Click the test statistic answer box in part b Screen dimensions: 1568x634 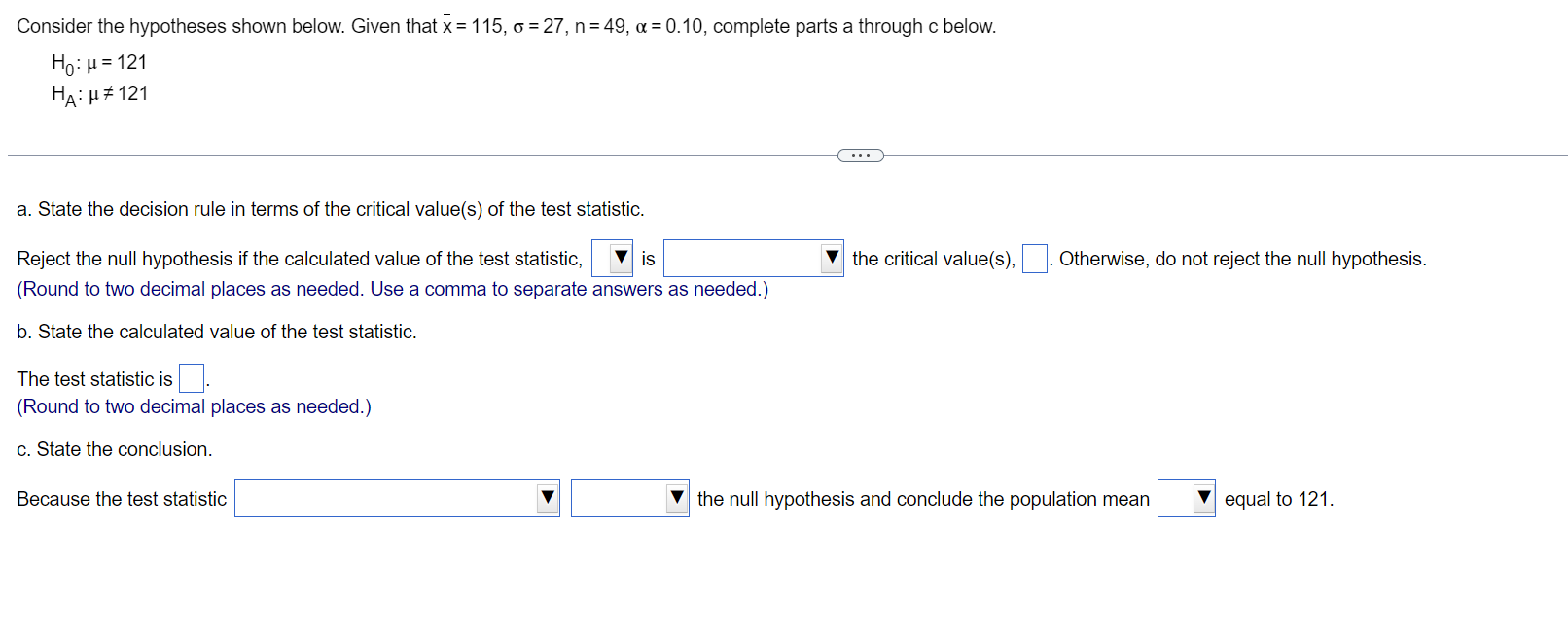point(191,377)
